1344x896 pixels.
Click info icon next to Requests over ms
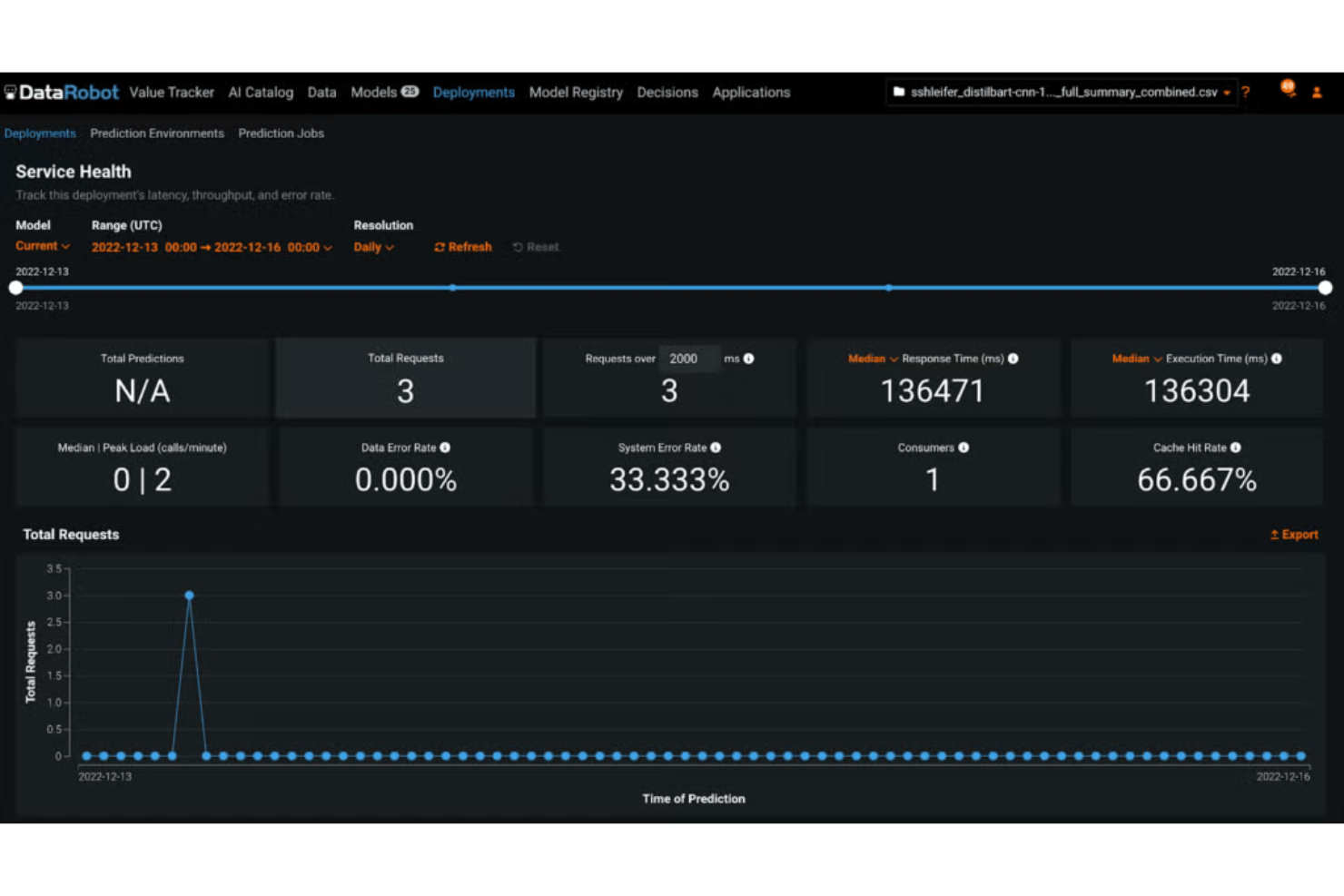749,359
